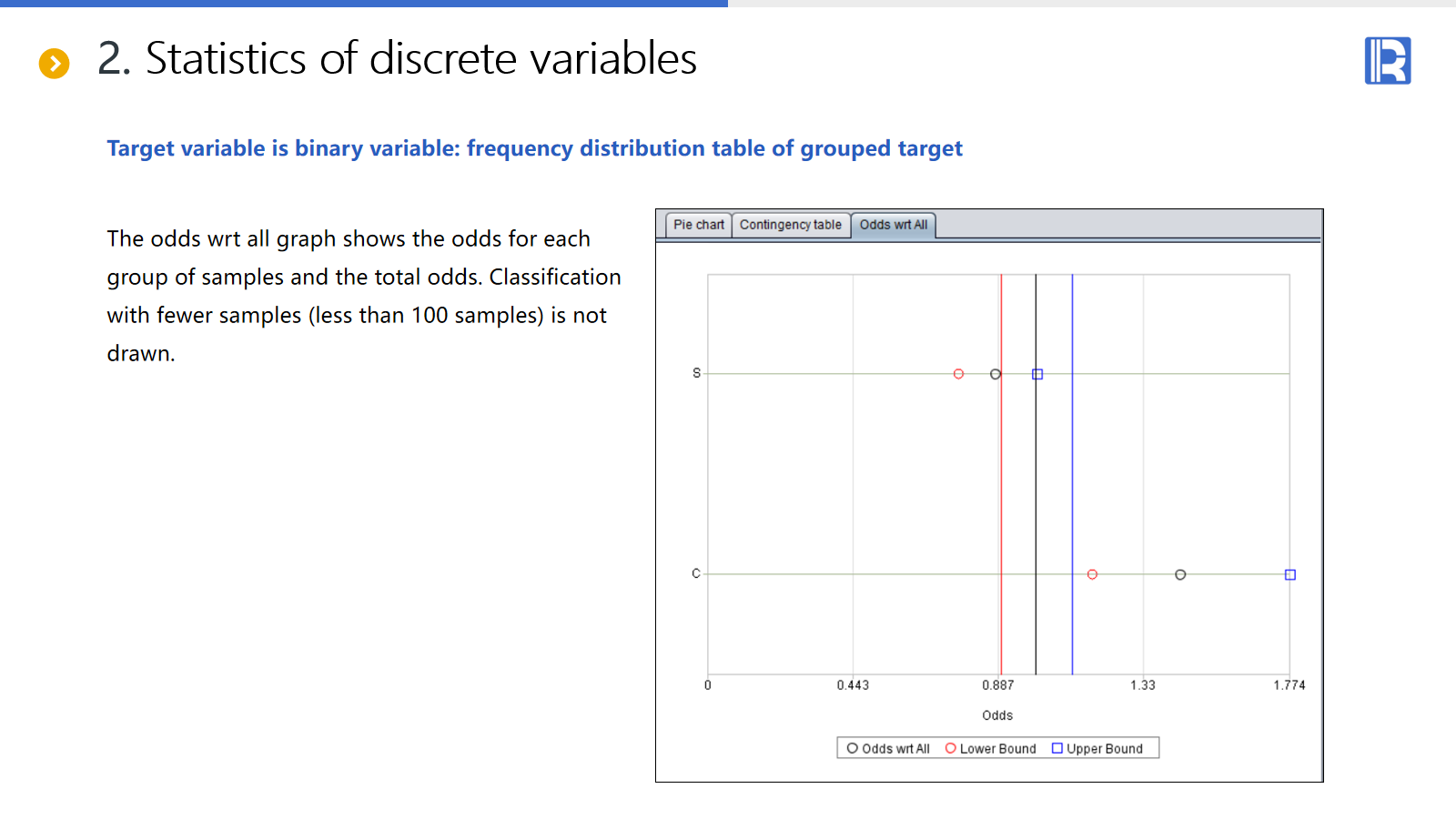
Task: Click the blue Upper Bound square on row C
Action: click(x=1289, y=574)
